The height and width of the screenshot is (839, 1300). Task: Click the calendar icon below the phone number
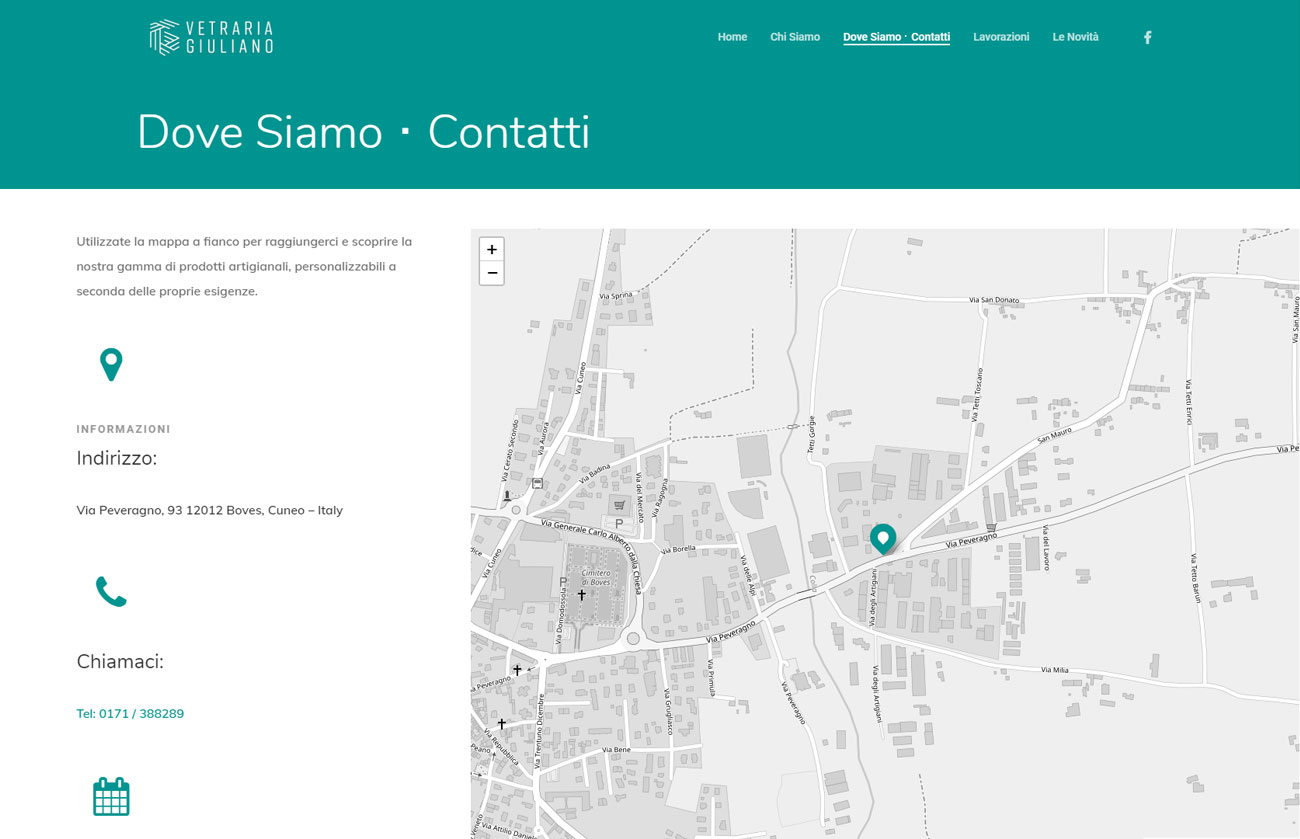tap(111, 797)
